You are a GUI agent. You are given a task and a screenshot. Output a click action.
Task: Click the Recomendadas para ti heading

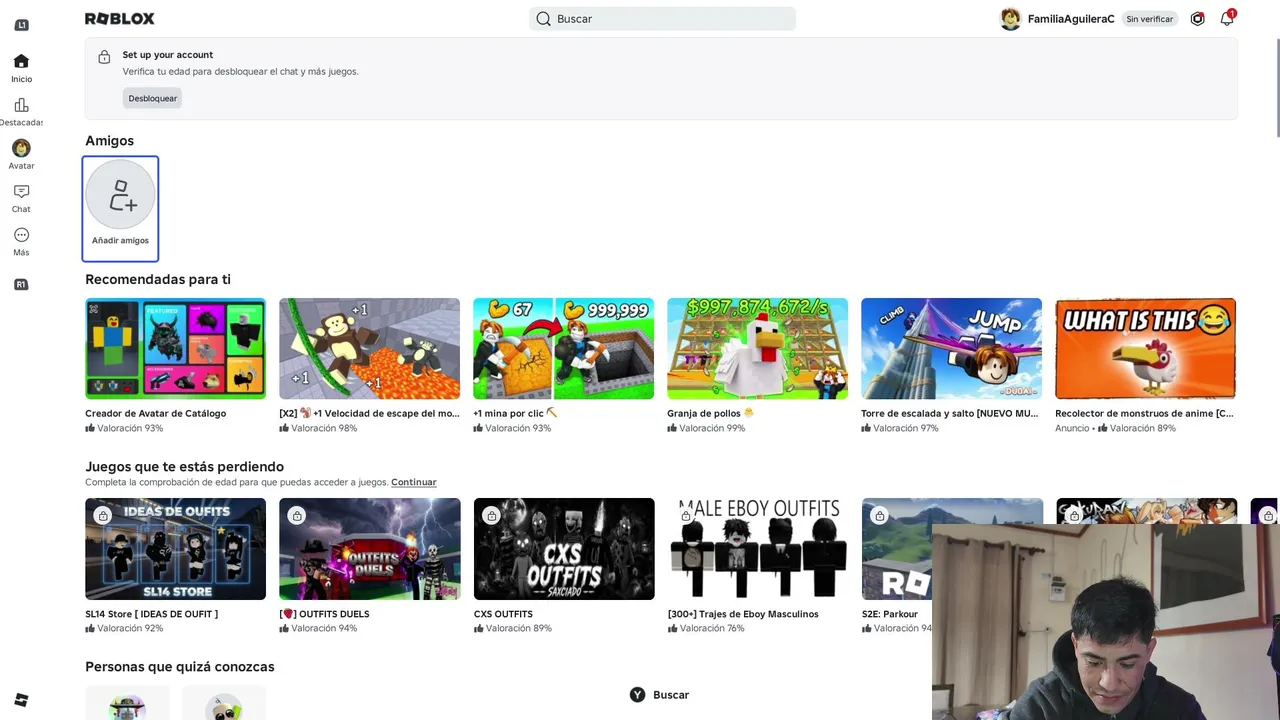(158, 280)
